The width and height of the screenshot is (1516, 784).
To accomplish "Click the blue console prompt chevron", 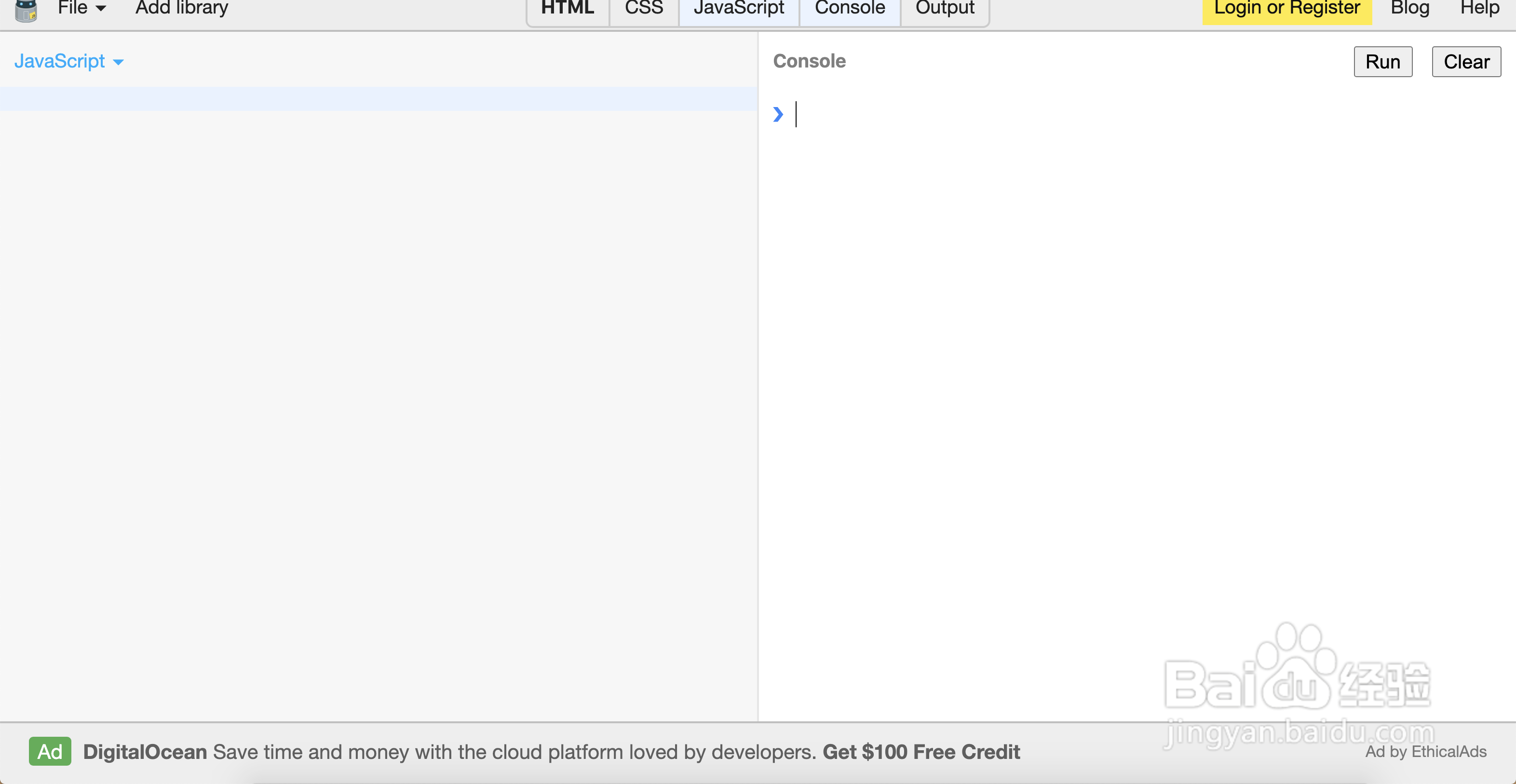I will point(778,114).
